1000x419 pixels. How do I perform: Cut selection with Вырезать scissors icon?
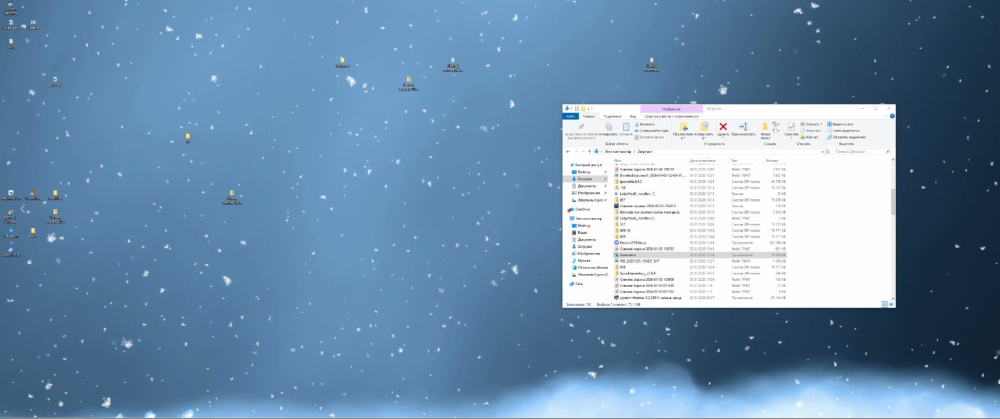point(644,124)
